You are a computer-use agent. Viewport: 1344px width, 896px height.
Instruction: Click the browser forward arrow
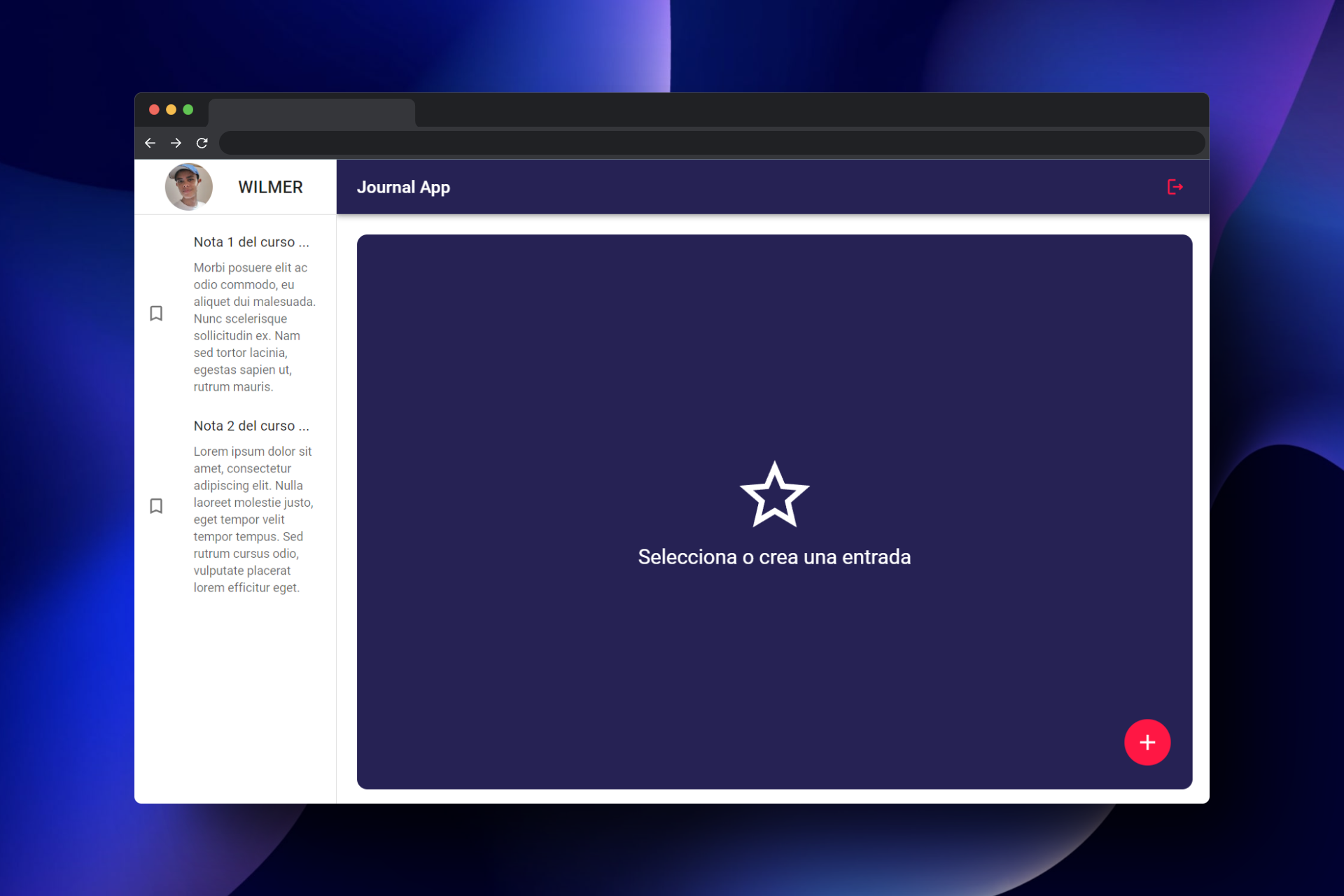[176, 143]
